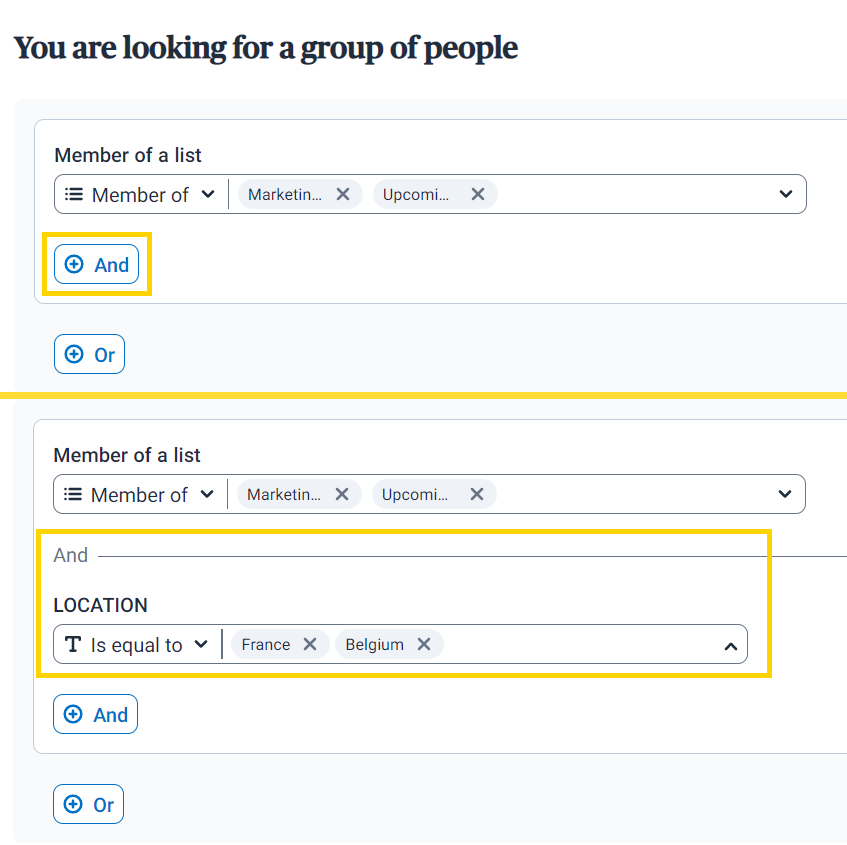
Task: Click inside the LOCATION values input field
Action: coord(581,644)
